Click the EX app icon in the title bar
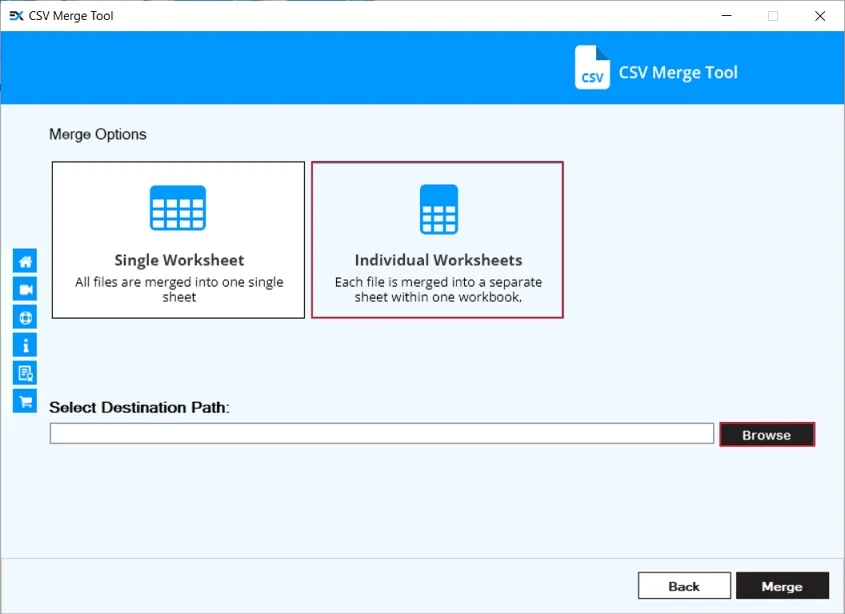The height and width of the screenshot is (614, 845). click(x=16, y=16)
